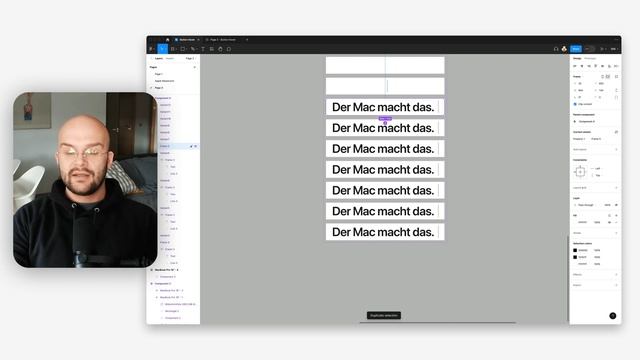
Task: Open the Resources tool
Action: point(211,49)
